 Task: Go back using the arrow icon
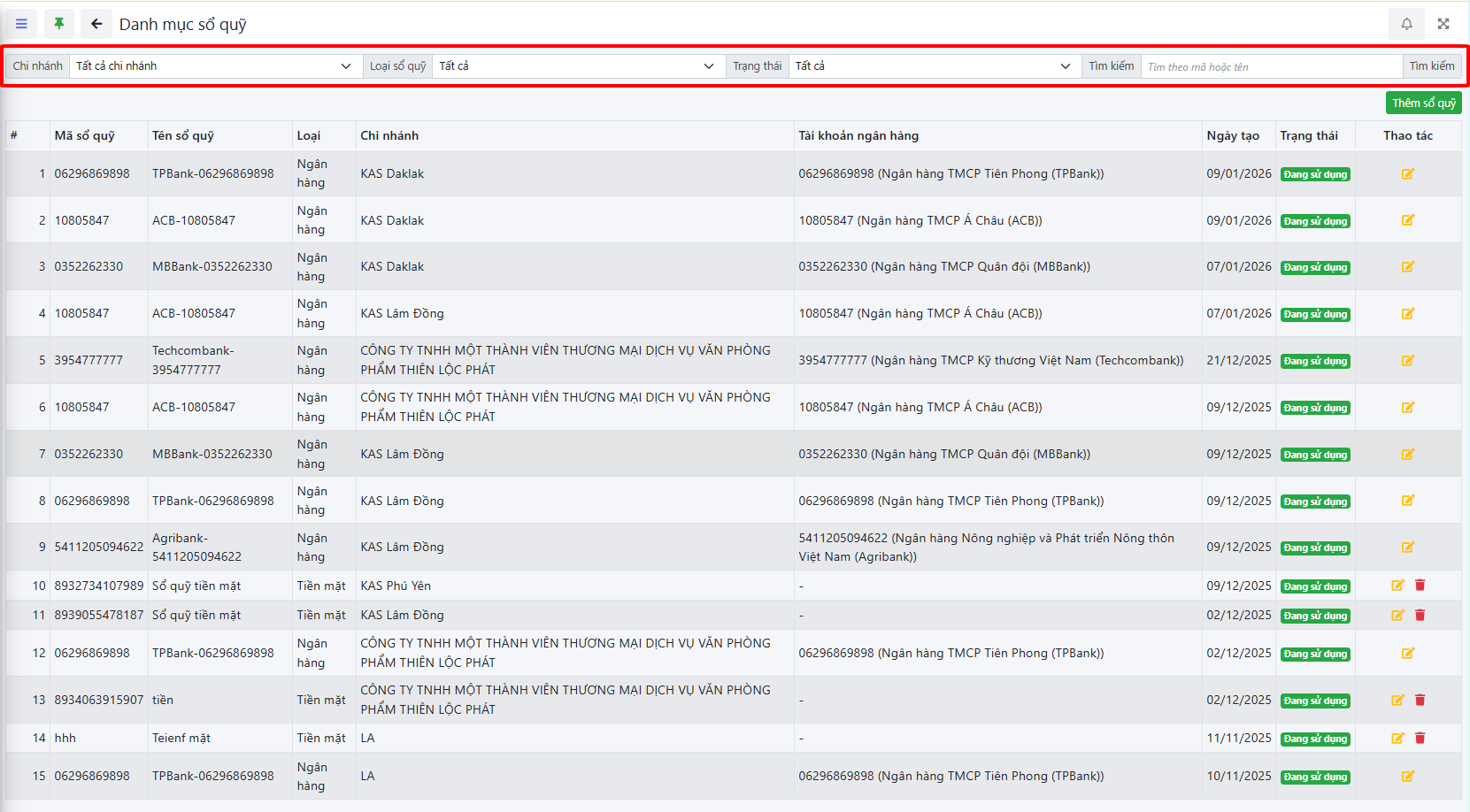96,24
